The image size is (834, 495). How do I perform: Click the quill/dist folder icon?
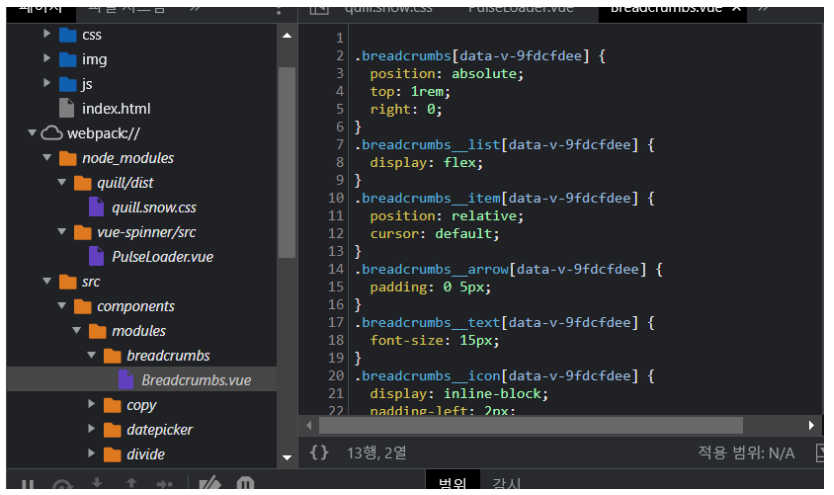(x=82, y=183)
